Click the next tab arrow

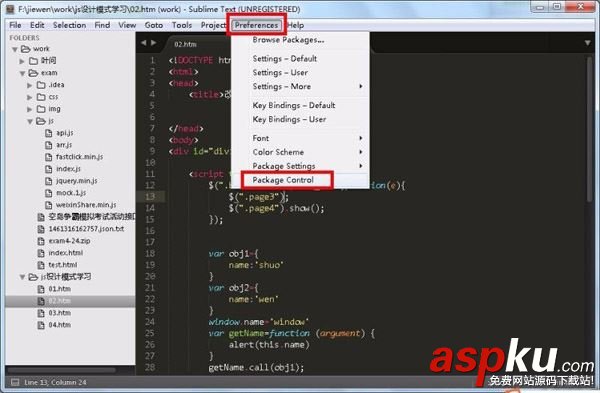pyautogui.click(x=153, y=43)
